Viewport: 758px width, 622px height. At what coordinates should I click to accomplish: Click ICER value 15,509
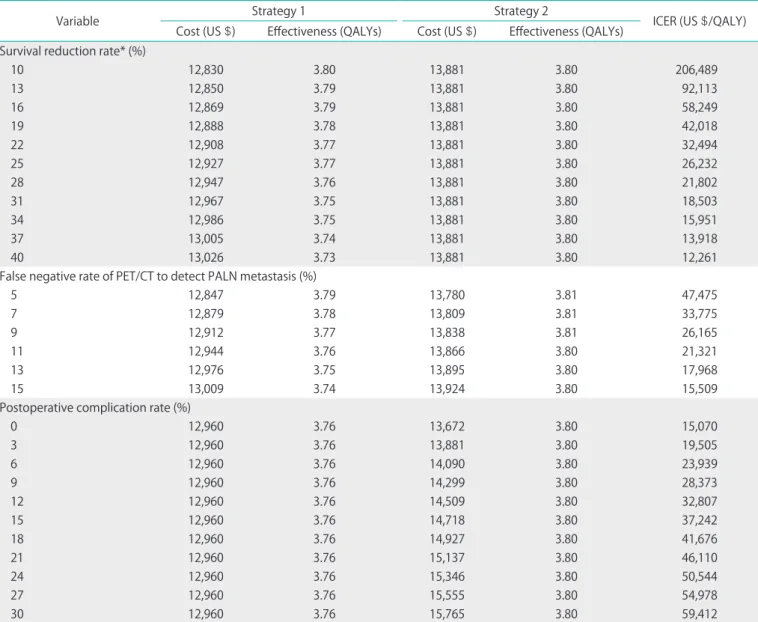[700, 389]
